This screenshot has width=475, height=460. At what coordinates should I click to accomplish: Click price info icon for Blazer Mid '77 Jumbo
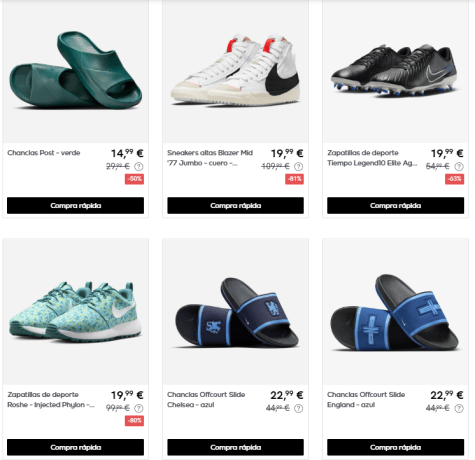tap(299, 166)
